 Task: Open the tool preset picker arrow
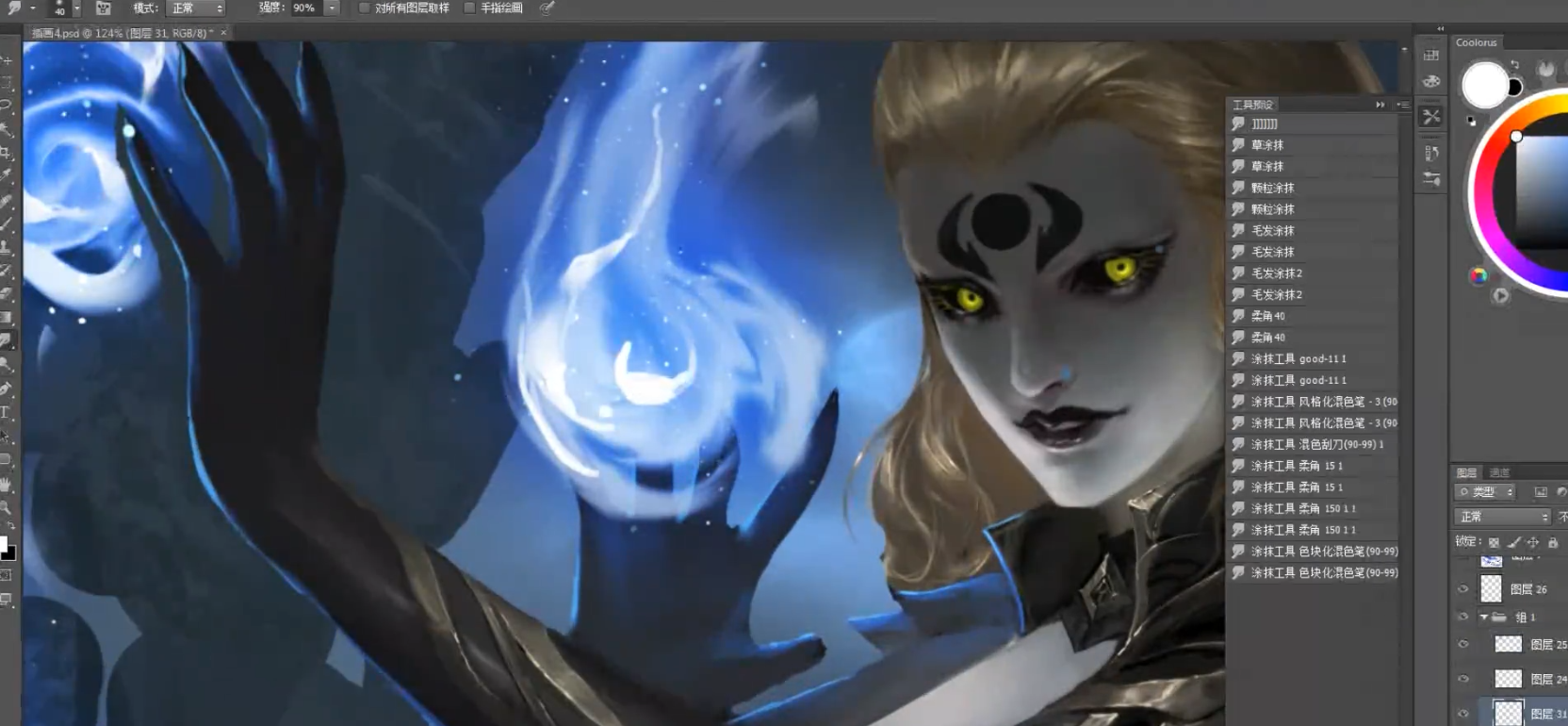pyautogui.click(x=32, y=8)
